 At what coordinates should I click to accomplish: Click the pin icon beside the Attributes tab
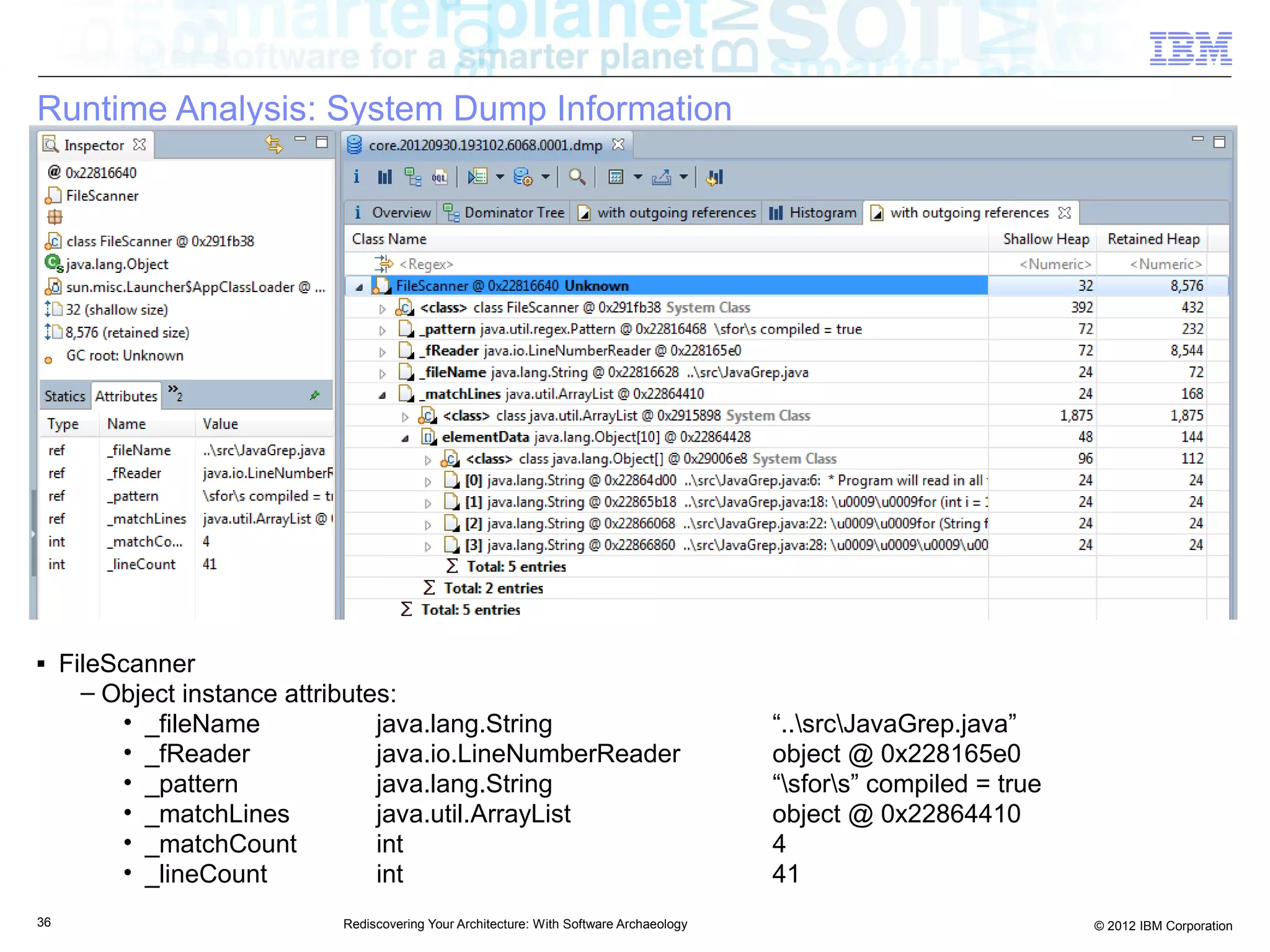coord(315,395)
